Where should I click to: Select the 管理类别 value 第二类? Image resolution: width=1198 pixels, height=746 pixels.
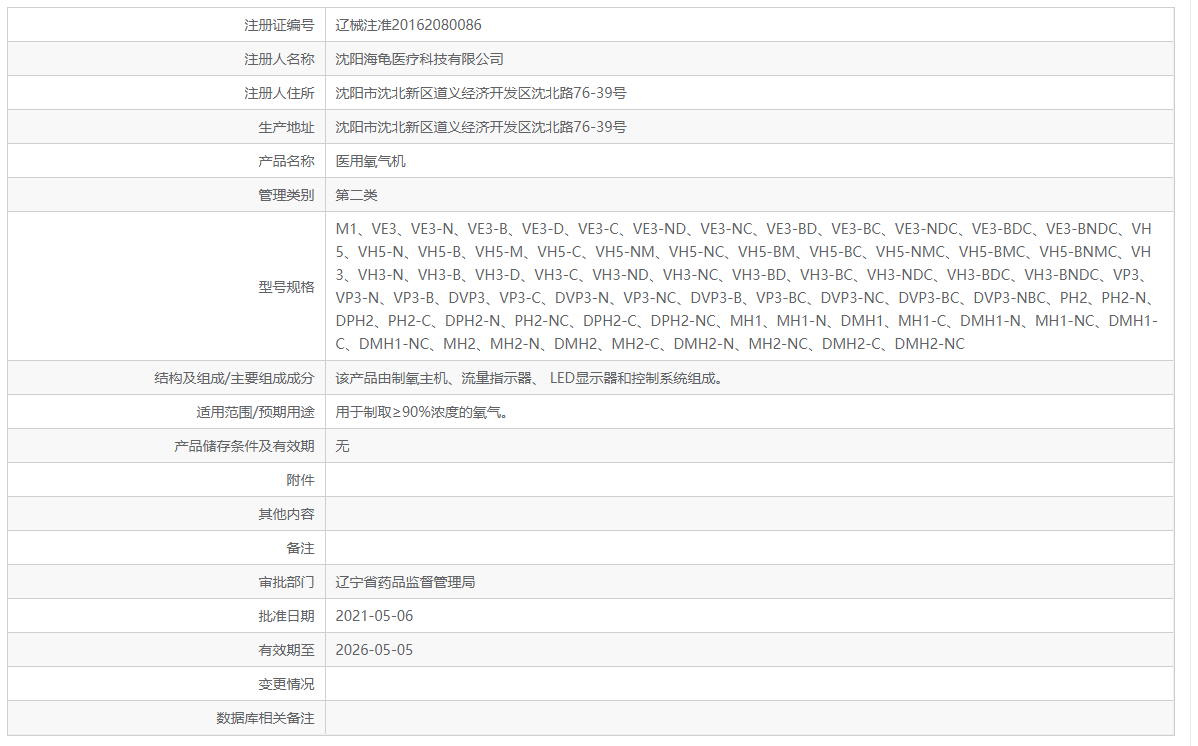pyautogui.click(x=352, y=194)
